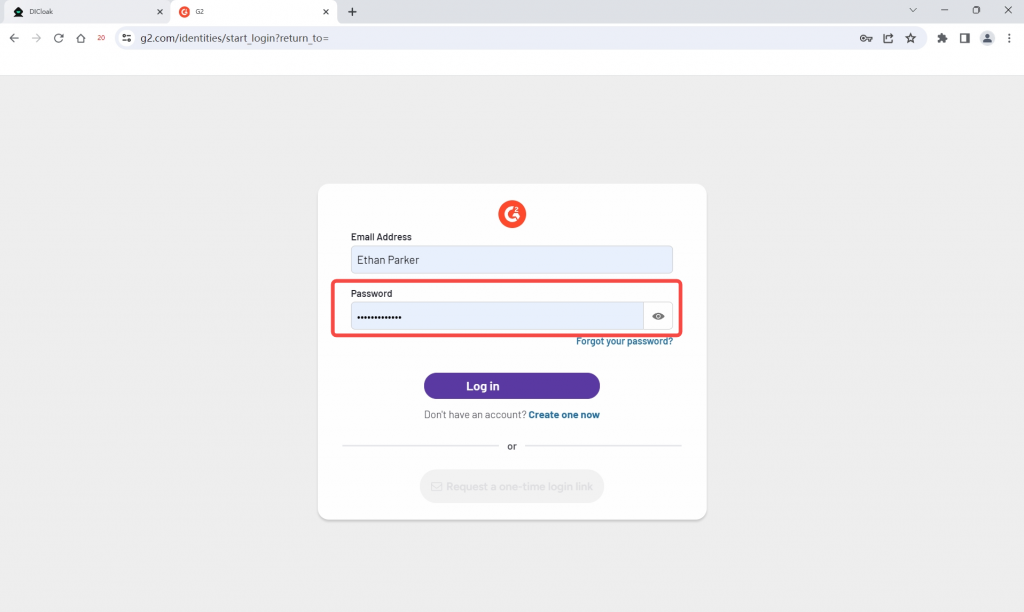Go to the browser home page icon
Image resolution: width=1024 pixels, height=612 pixels.
click(x=80, y=38)
